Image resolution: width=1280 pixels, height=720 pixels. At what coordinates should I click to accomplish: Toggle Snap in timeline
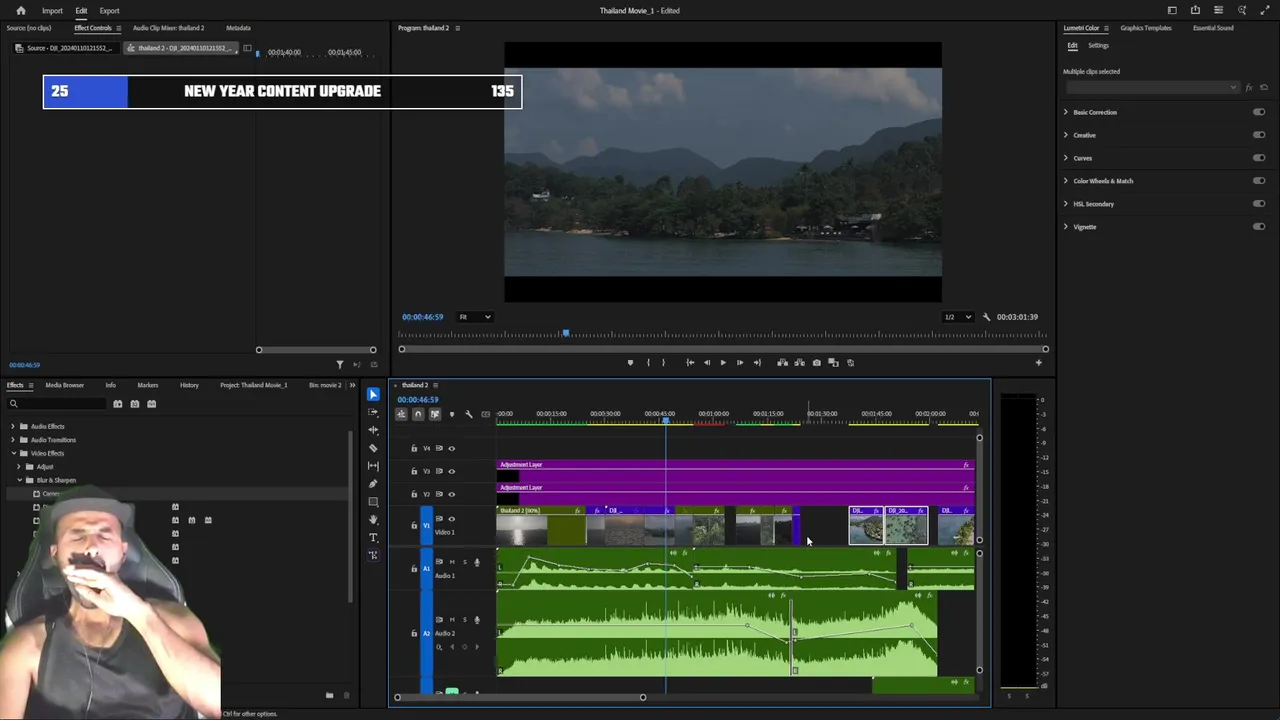point(418,414)
